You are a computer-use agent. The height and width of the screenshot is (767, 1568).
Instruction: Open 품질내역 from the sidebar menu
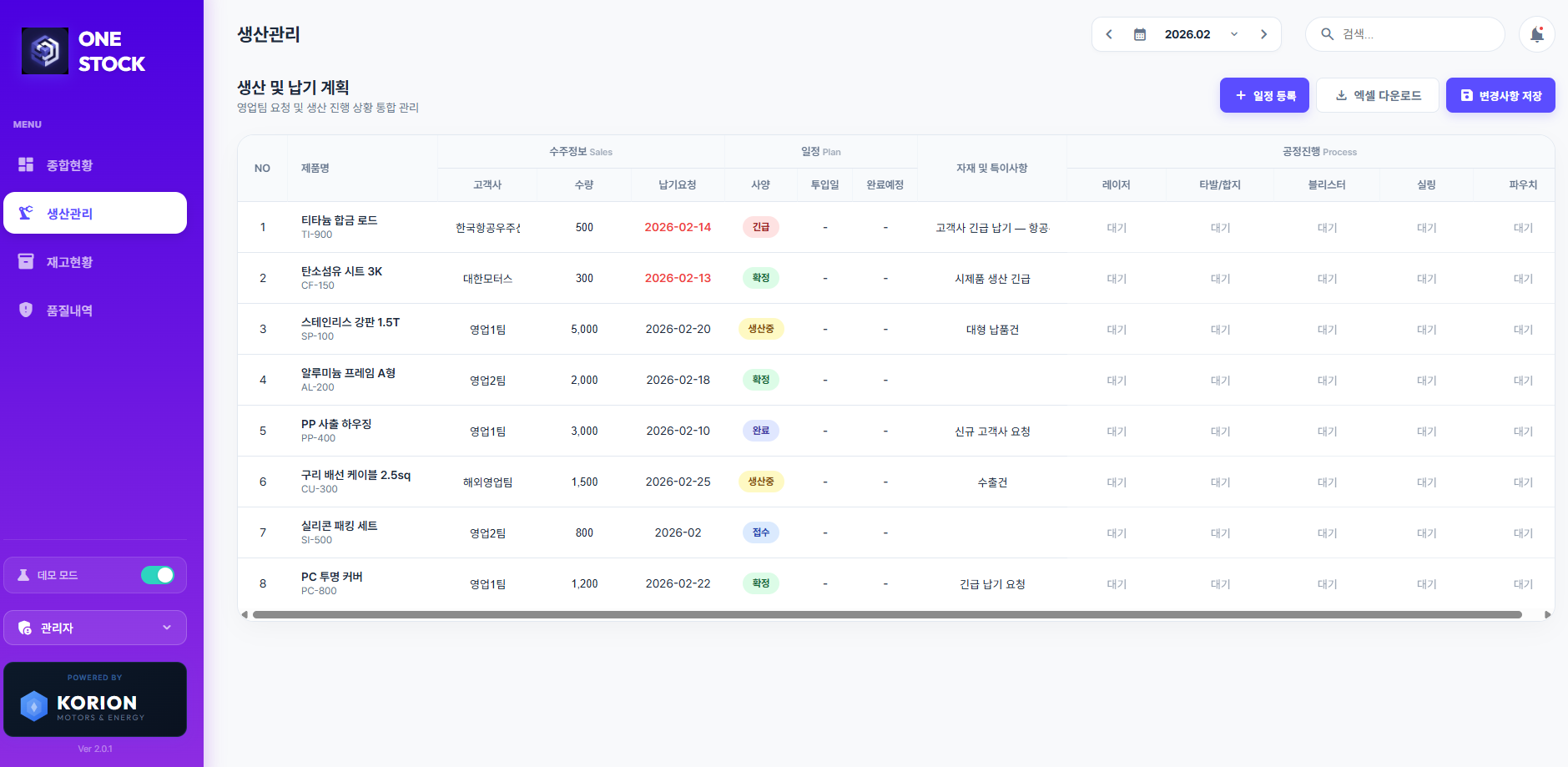click(x=69, y=310)
